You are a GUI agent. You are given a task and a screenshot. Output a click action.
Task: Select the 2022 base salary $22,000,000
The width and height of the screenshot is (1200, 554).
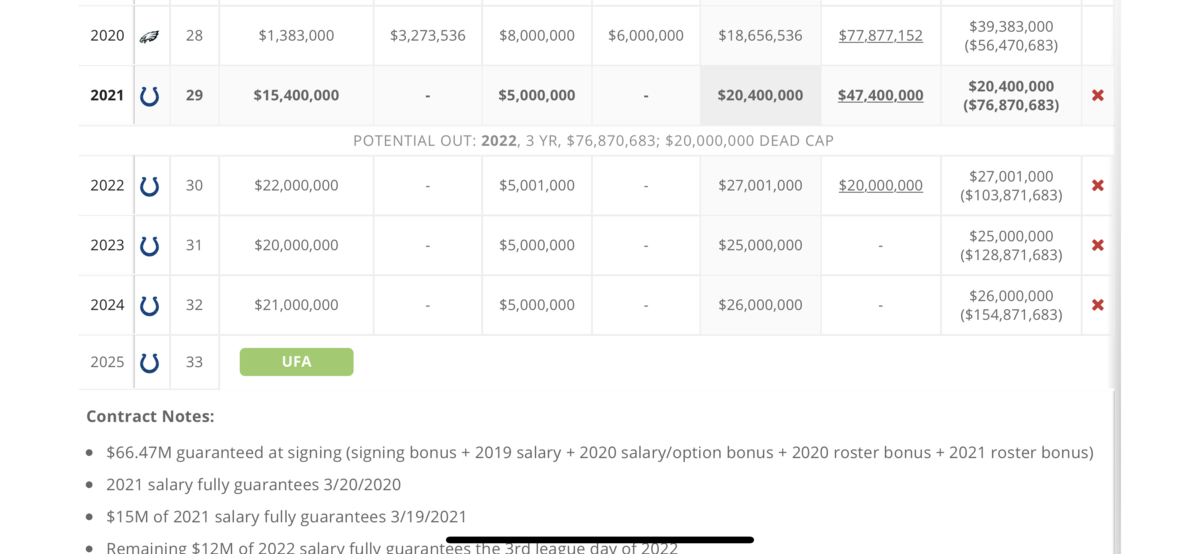pyautogui.click(x=296, y=186)
